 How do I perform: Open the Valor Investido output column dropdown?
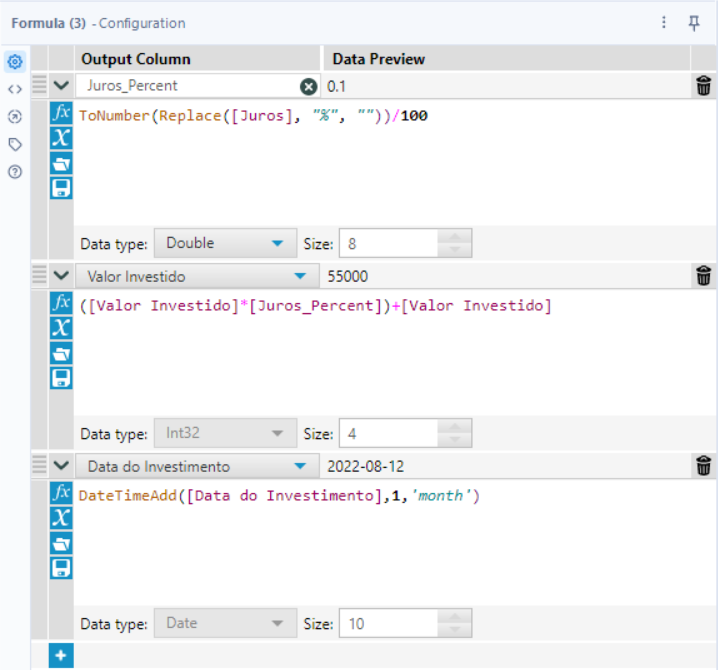(x=197, y=276)
